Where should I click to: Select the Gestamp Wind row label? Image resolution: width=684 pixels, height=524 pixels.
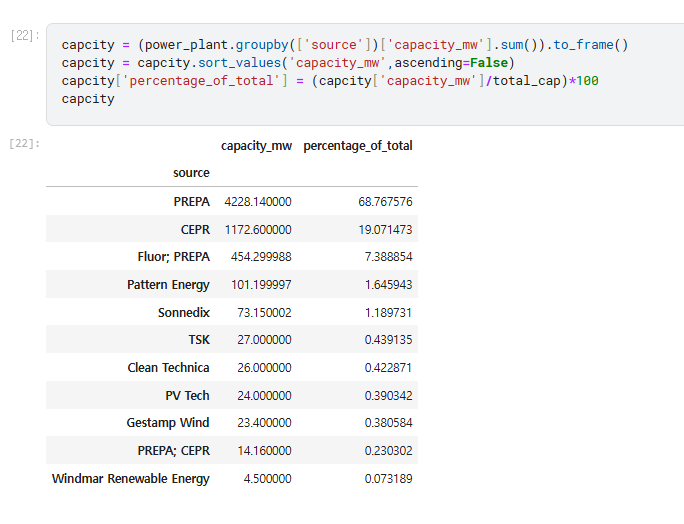[168, 423]
